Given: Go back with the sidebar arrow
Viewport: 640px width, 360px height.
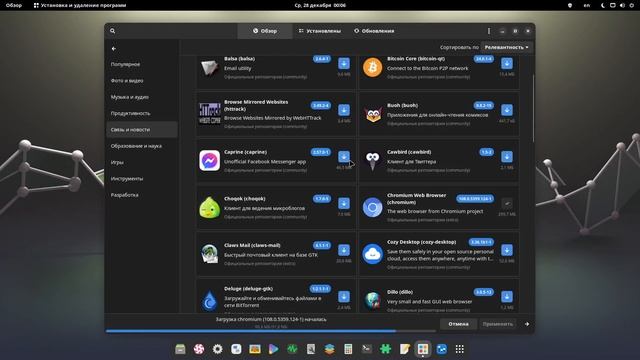Looking at the screenshot, I should point(114,49).
